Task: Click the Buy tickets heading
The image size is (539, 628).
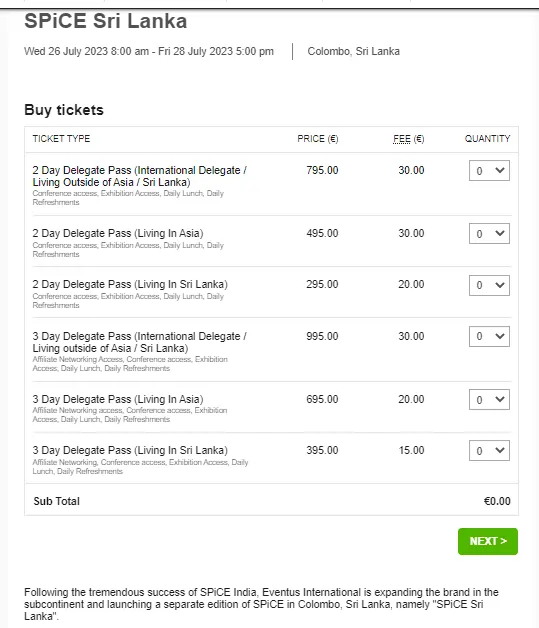Action: pos(64,110)
